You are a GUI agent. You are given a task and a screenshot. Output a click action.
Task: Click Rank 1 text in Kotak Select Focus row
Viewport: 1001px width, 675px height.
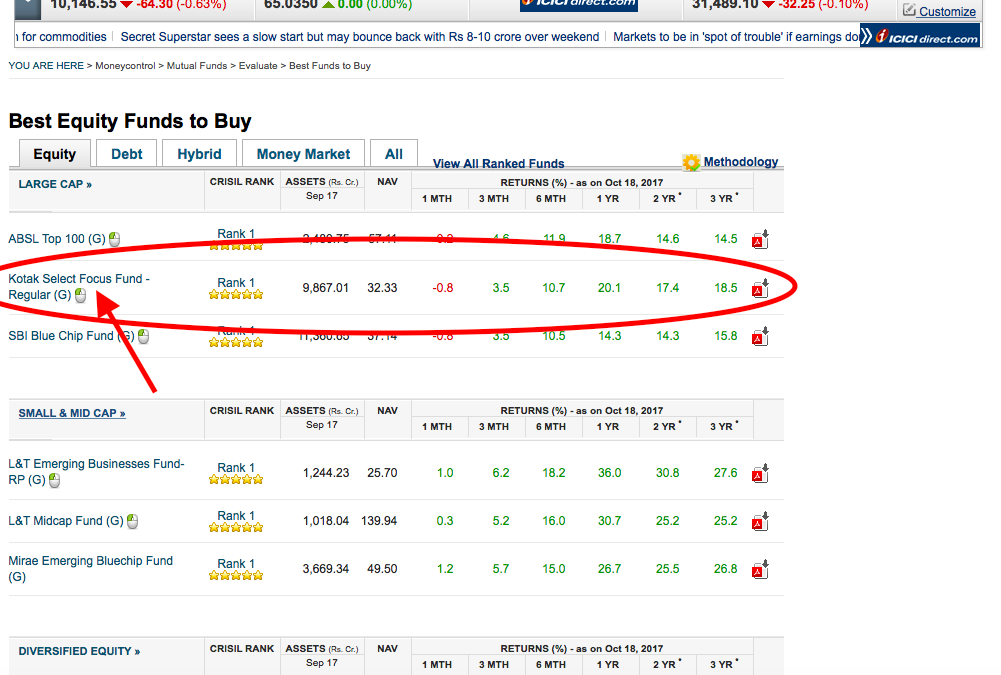pos(236,282)
